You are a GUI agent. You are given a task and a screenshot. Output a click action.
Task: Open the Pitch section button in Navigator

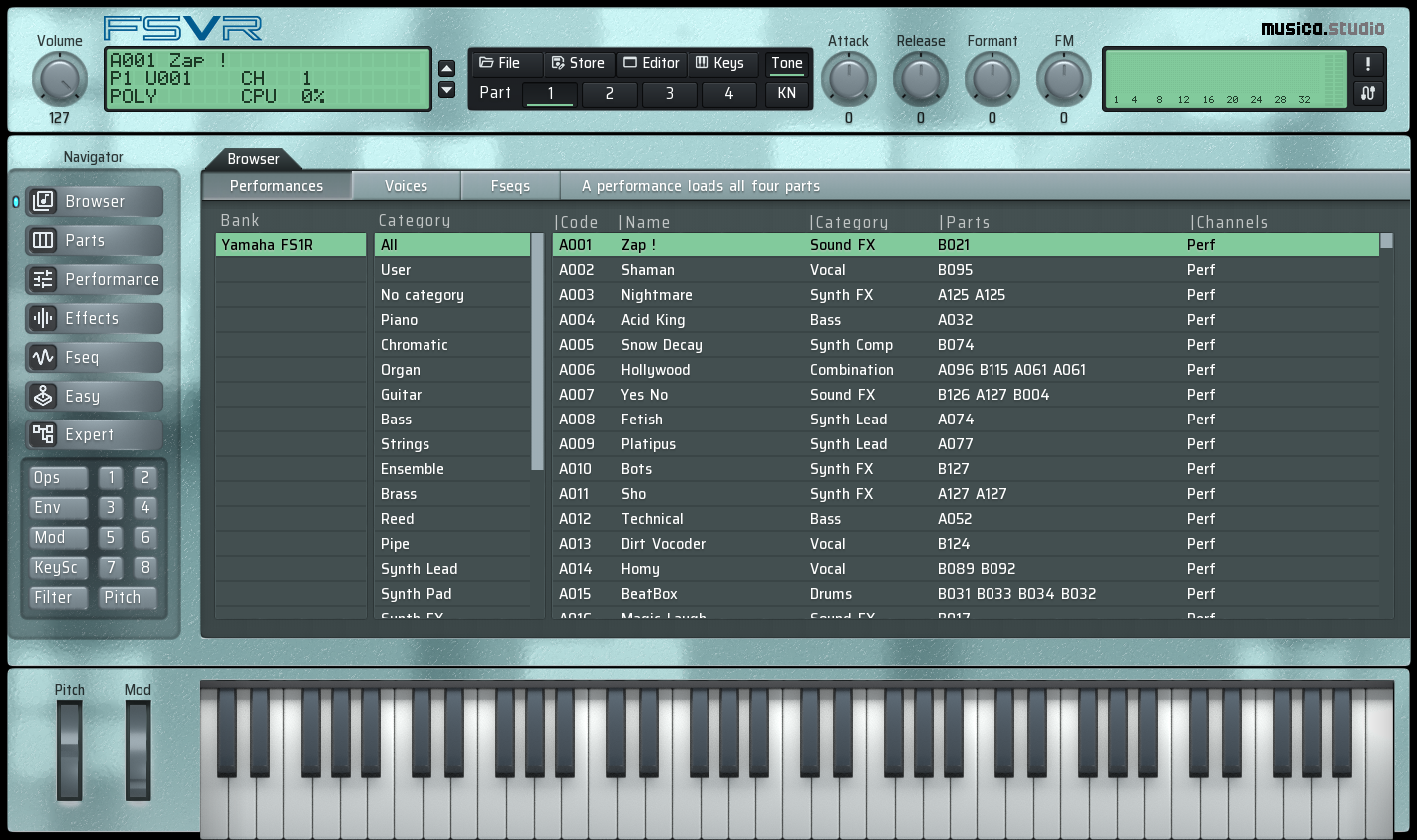click(128, 598)
